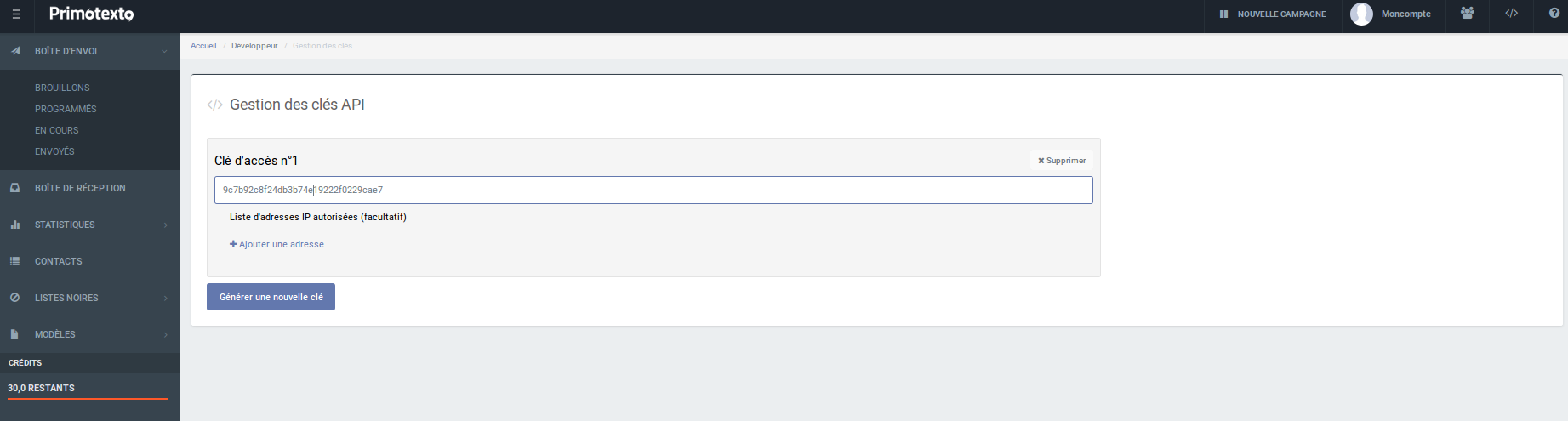Open Envoyés in the sidebar
The height and width of the screenshot is (421, 1568).
coord(54,151)
